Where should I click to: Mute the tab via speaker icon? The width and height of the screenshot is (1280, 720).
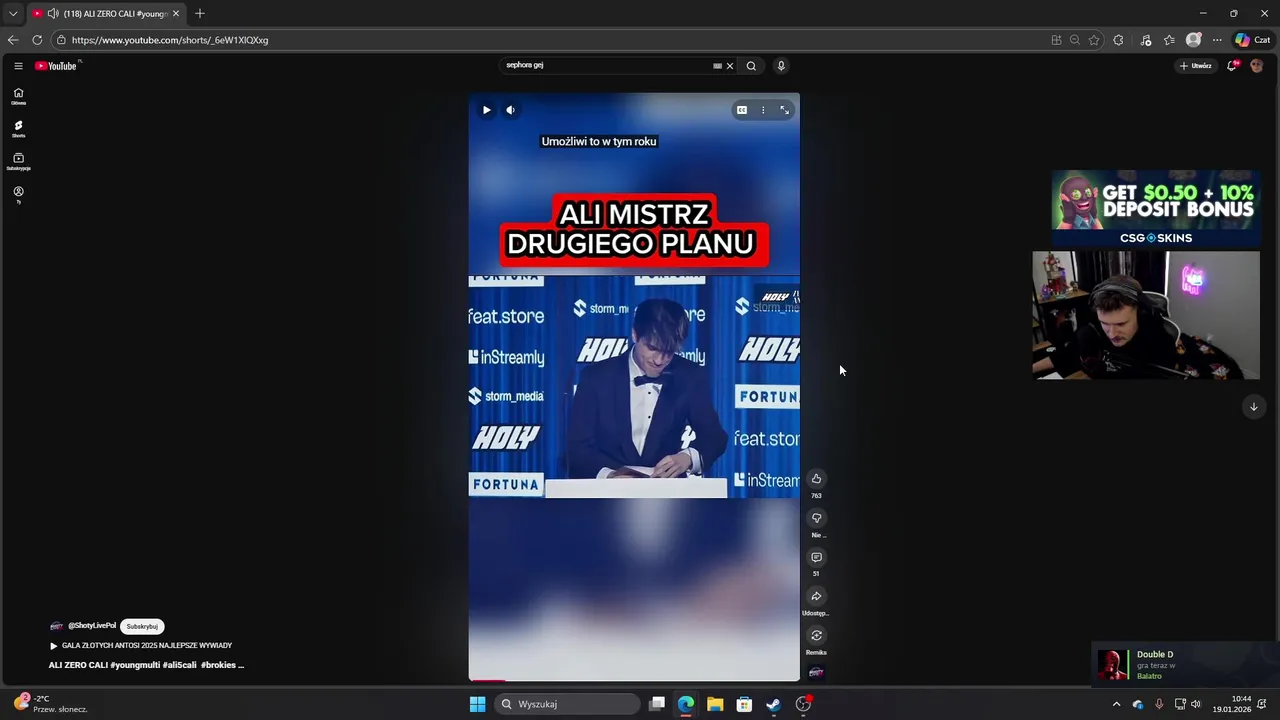click(52, 14)
